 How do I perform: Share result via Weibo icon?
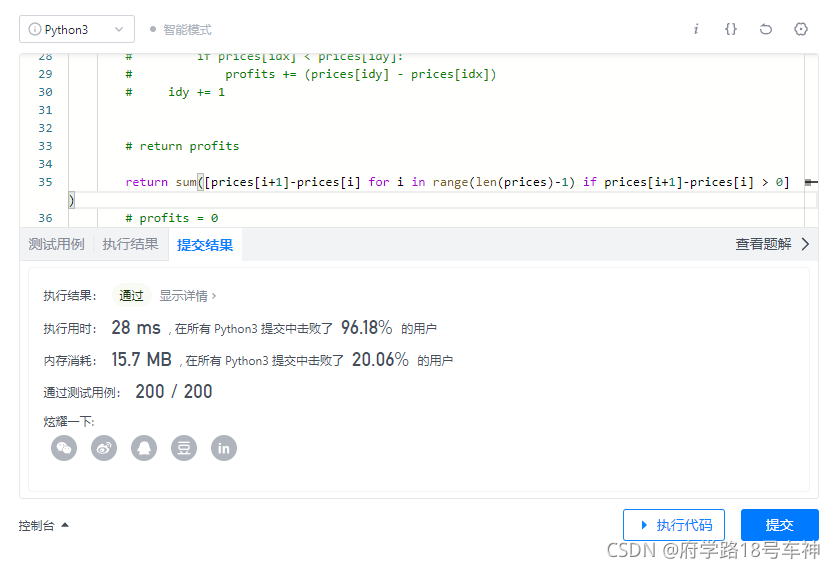point(104,448)
